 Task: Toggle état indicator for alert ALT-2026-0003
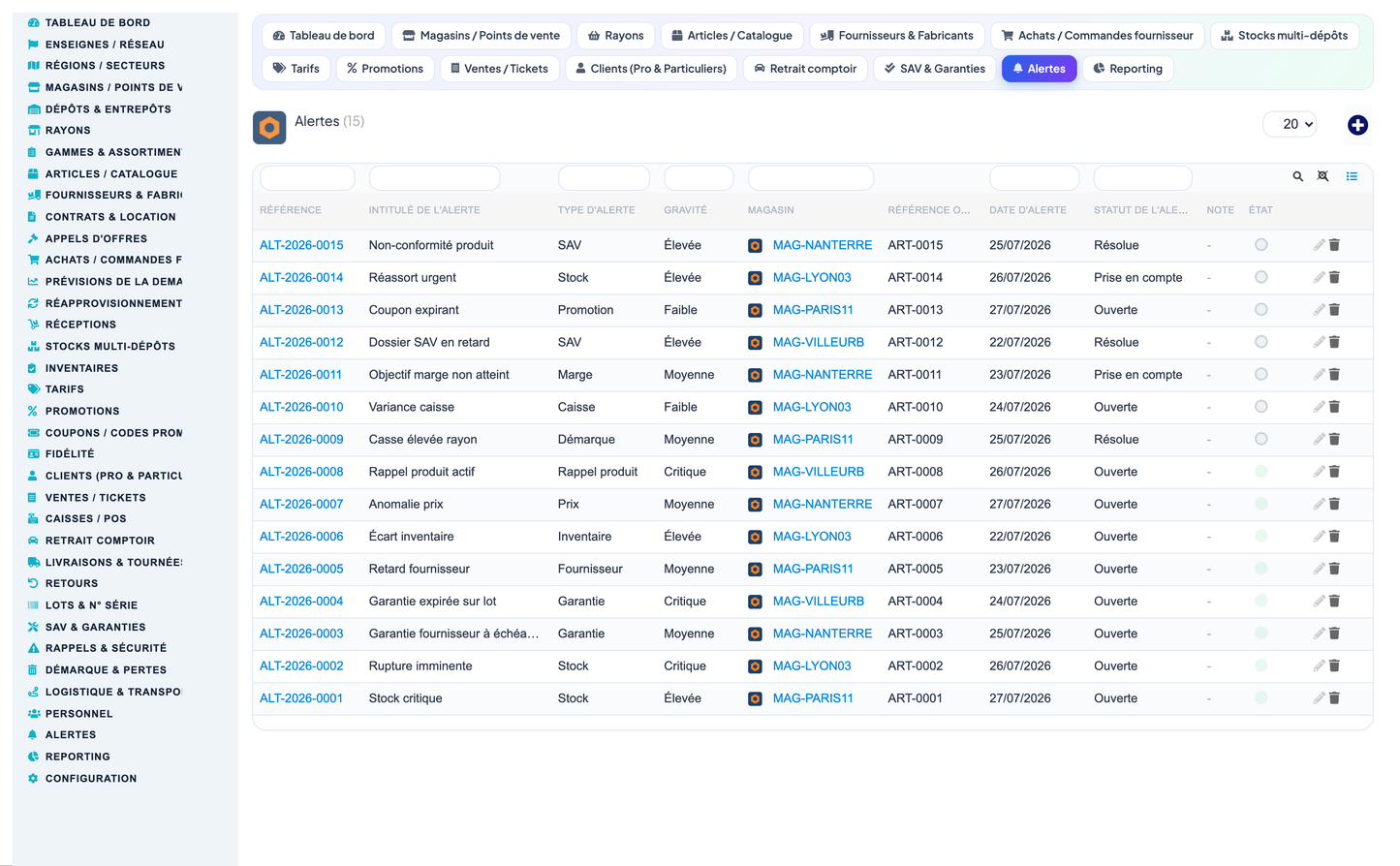[1260, 634]
